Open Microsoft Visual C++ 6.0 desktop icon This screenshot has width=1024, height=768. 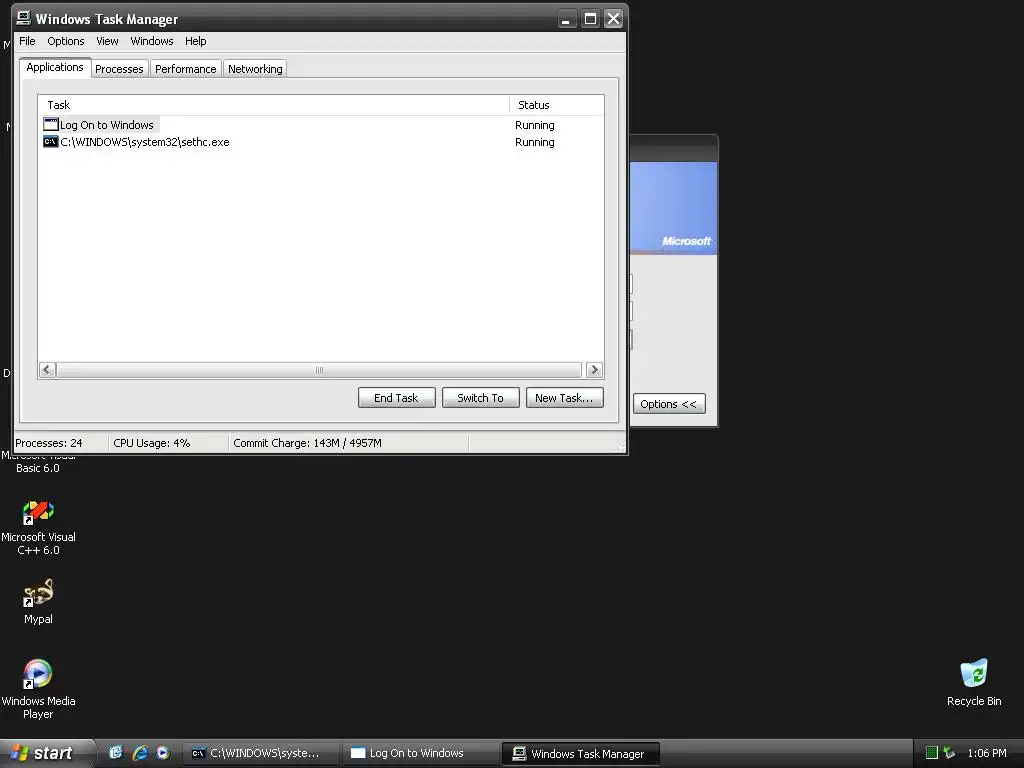pos(38,528)
